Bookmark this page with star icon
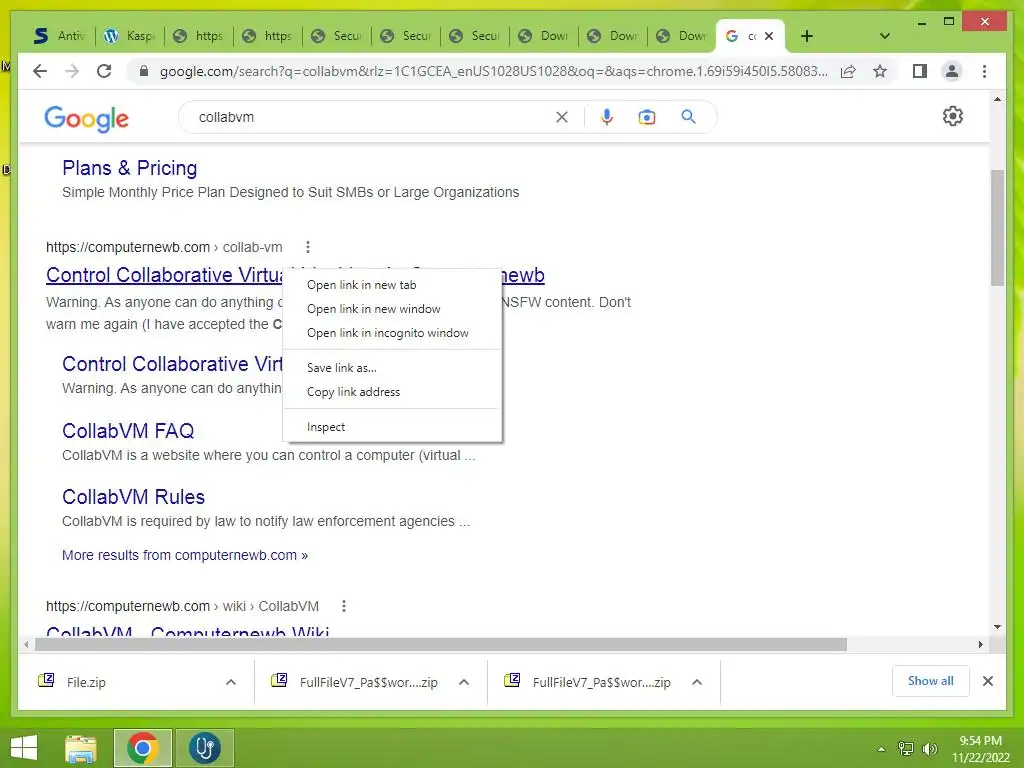 pyautogui.click(x=880, y=71)
